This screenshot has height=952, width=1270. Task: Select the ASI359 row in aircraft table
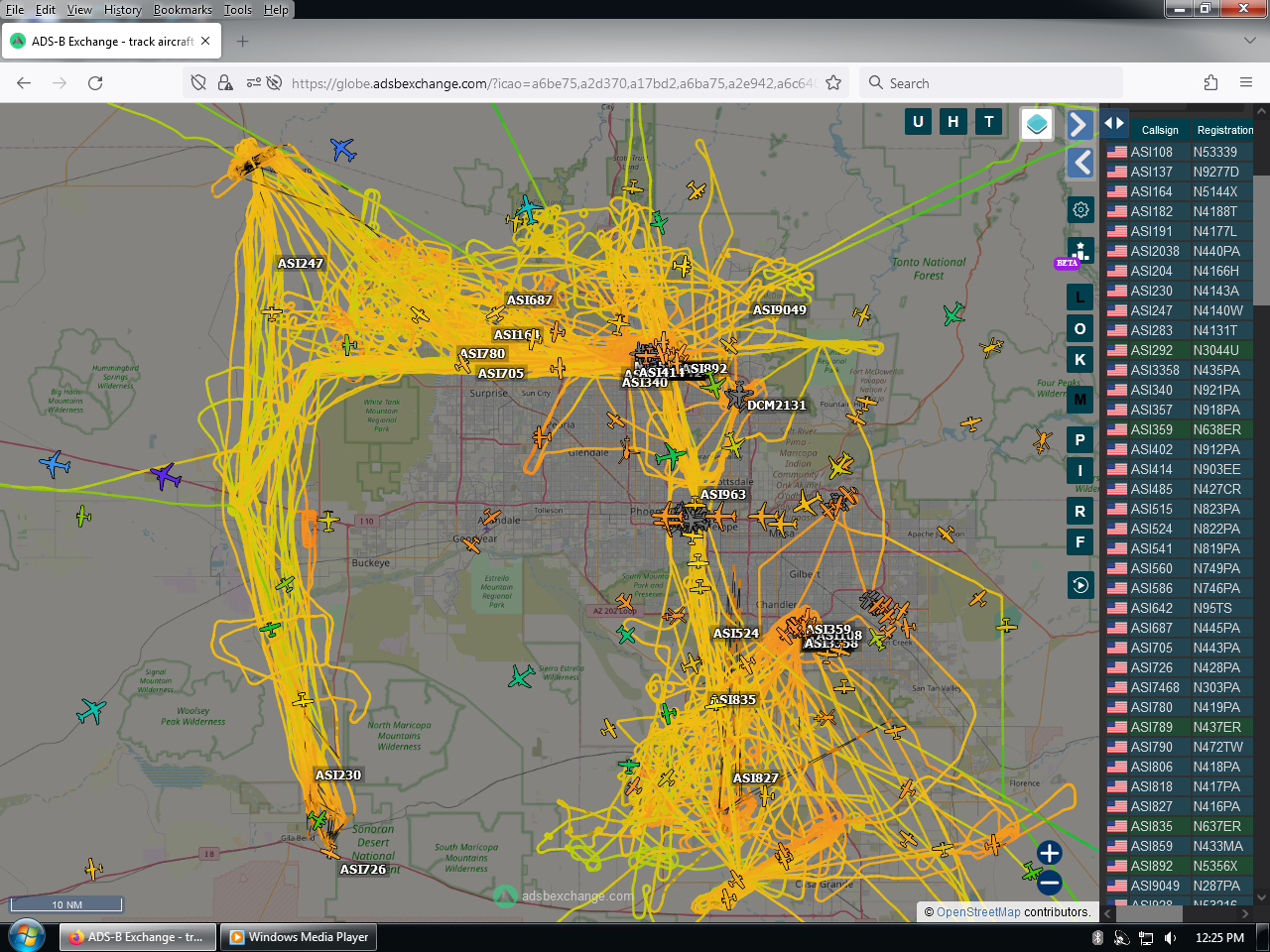coord(1179,429)
